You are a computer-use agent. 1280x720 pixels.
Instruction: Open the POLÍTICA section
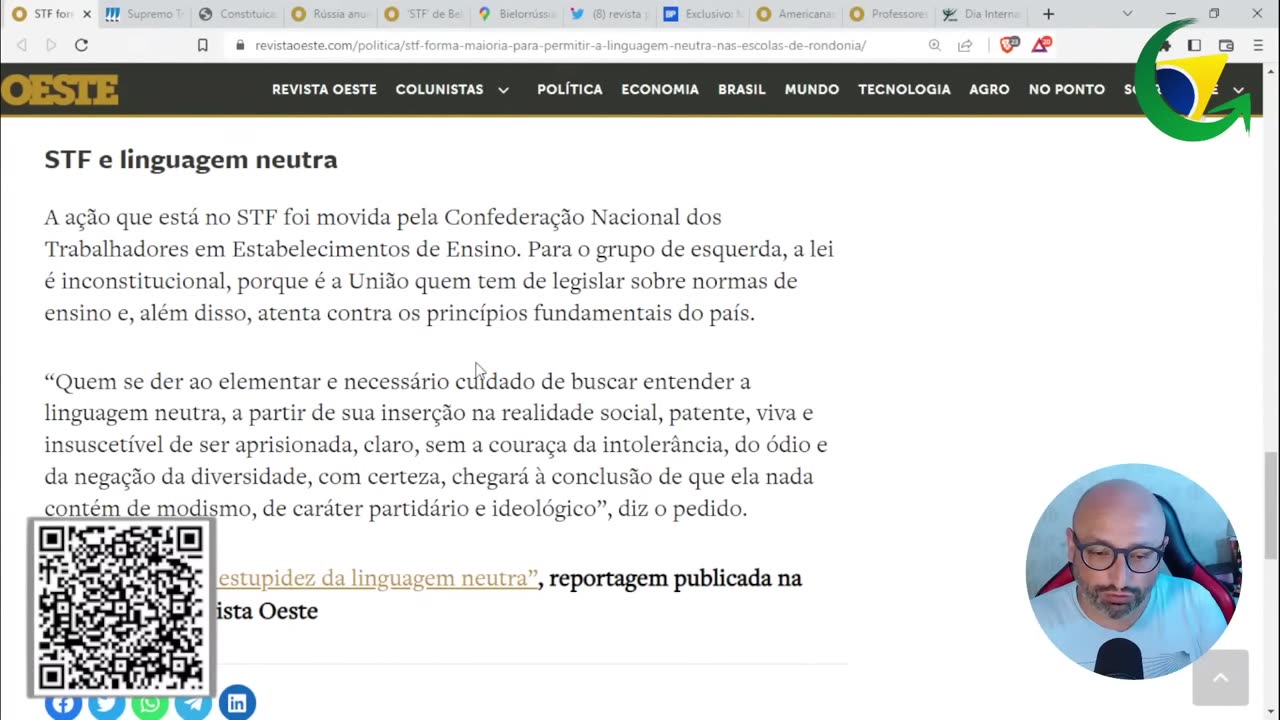coord(570,89)
